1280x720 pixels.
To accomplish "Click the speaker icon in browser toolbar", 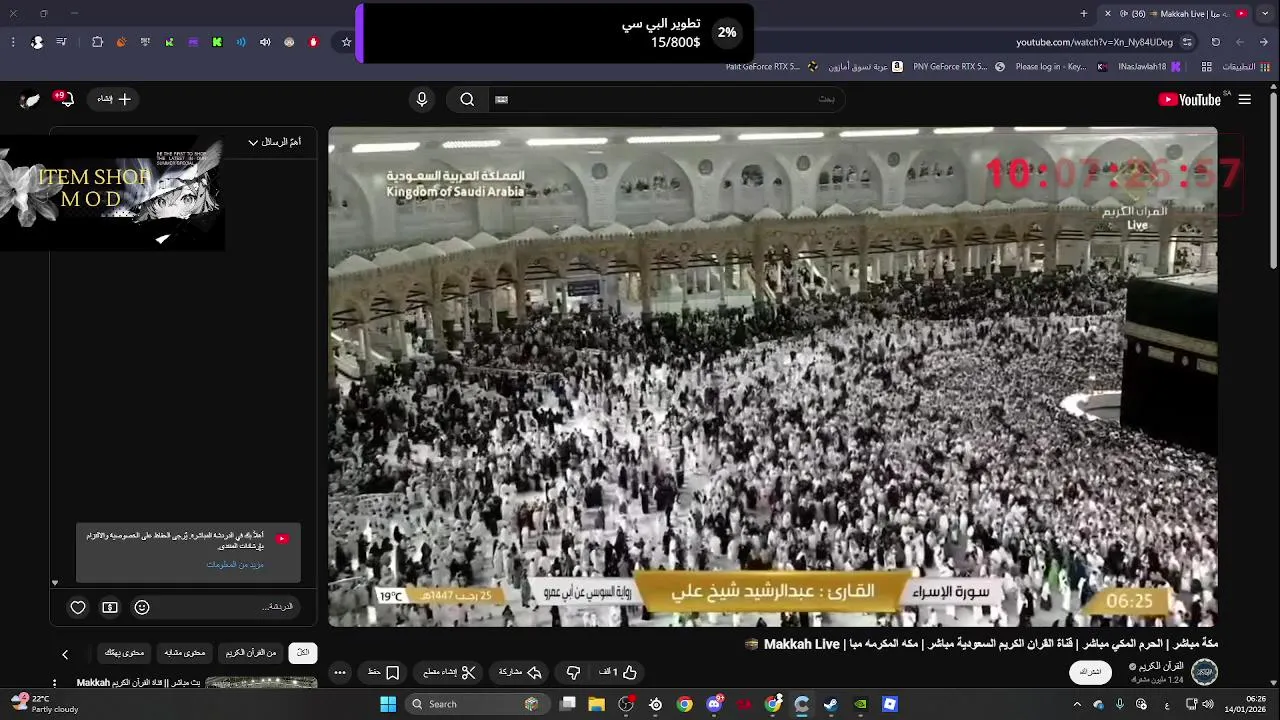I will [265, 42].
